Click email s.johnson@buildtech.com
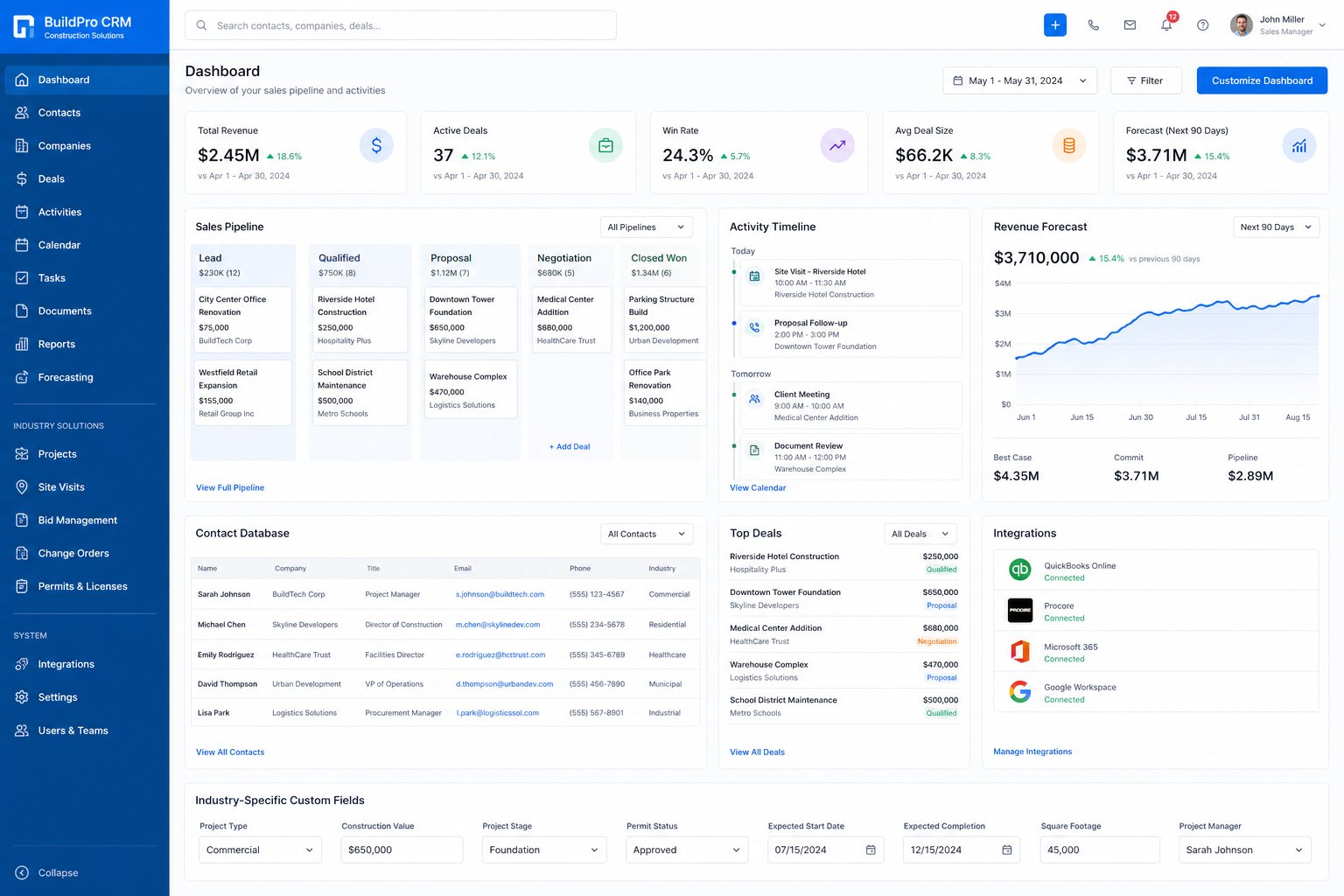The image size is (1344, 896). point(500,594)
